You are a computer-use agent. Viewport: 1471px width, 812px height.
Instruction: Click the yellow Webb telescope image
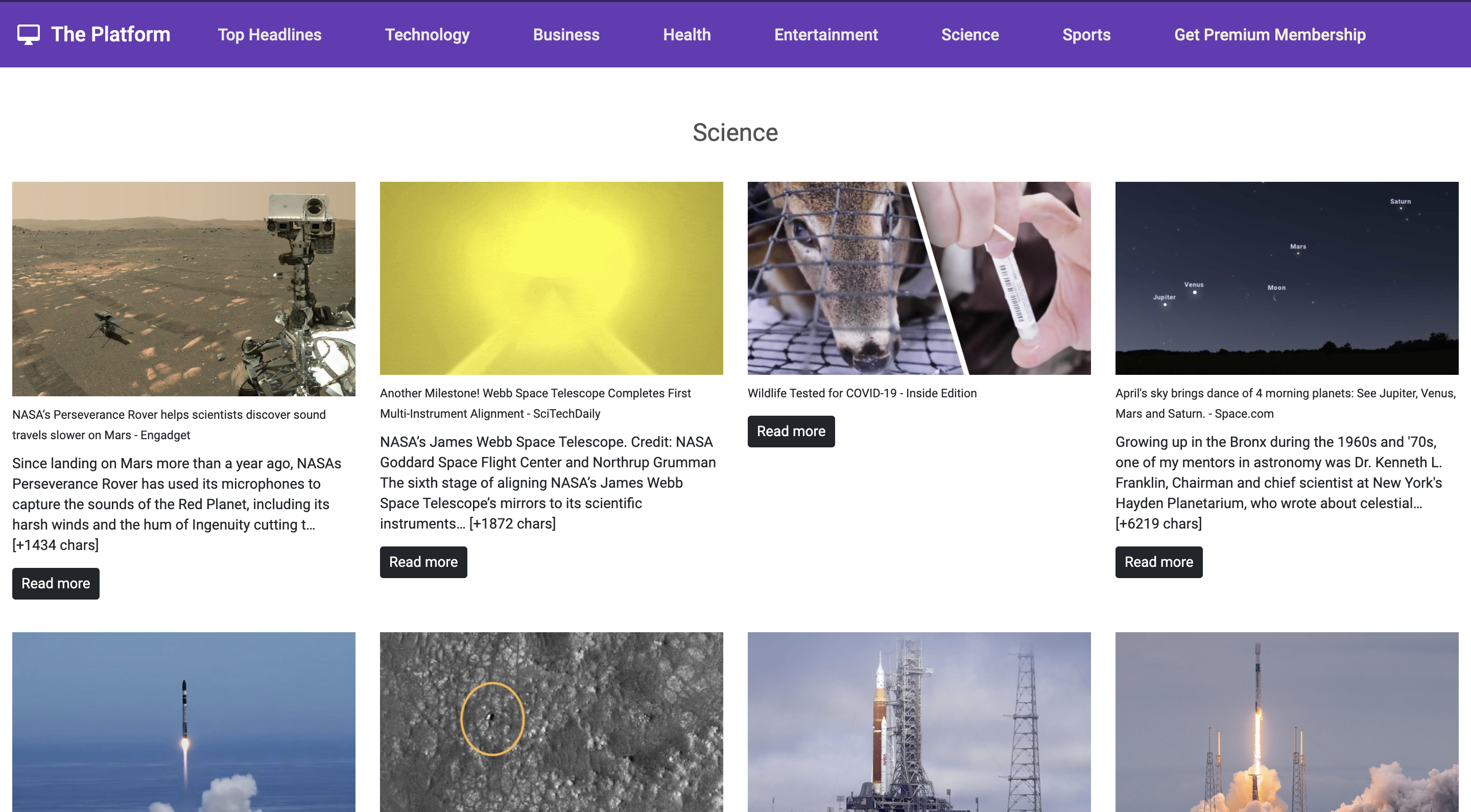pyautogui.click(x=551, y=278)
